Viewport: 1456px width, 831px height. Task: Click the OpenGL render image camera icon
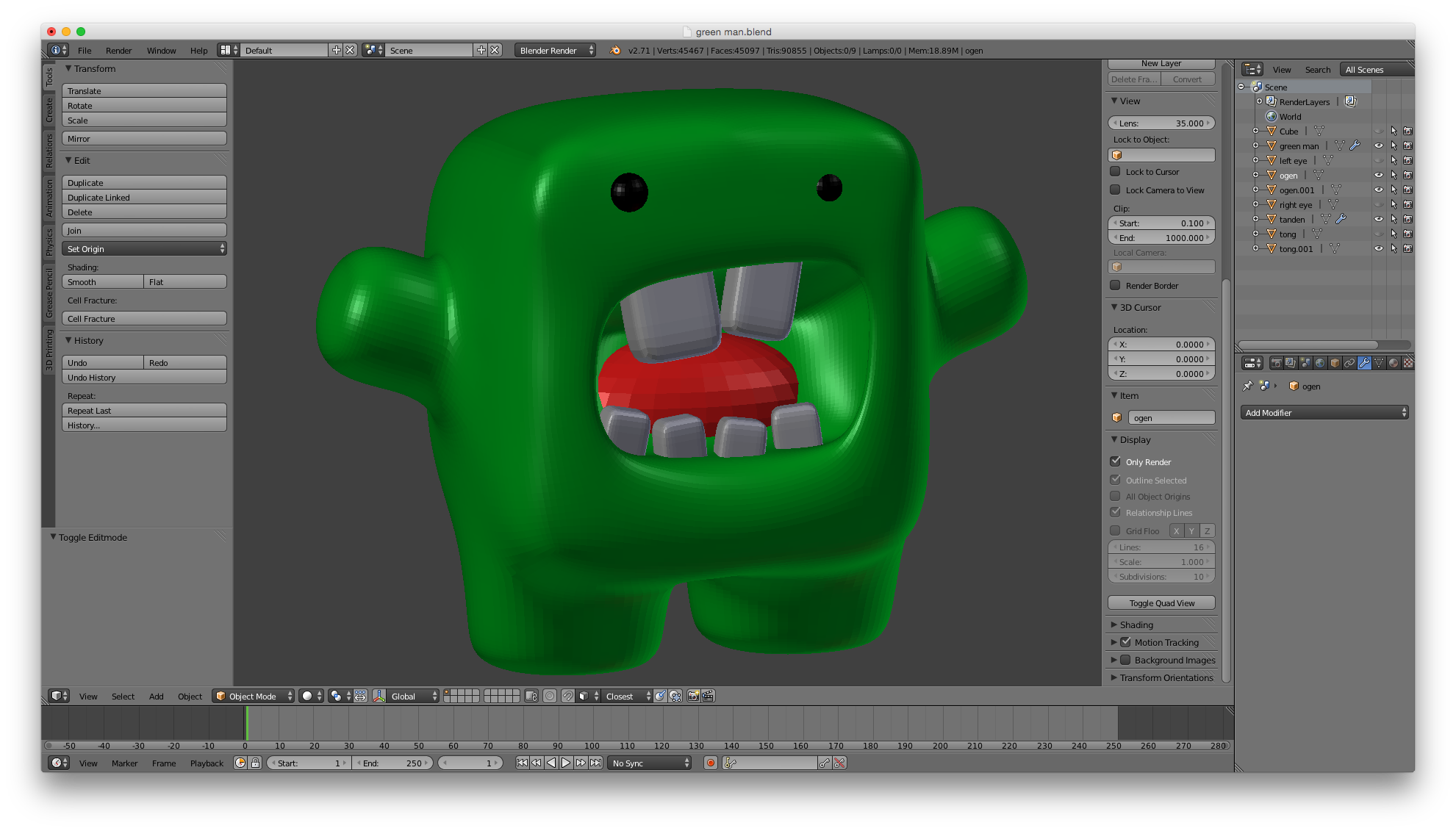(693, 696)
